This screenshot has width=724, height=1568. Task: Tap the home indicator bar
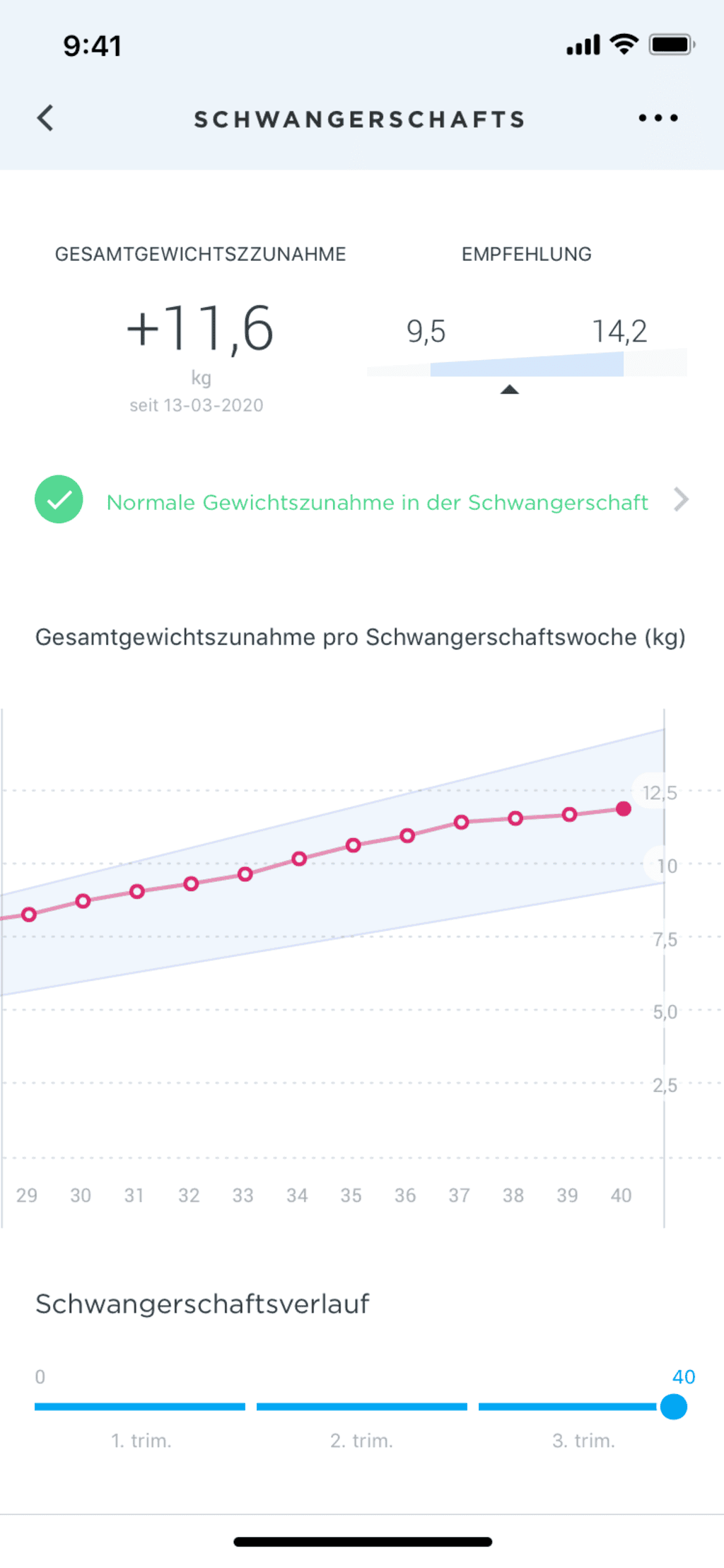click(x=362, y=1542)
